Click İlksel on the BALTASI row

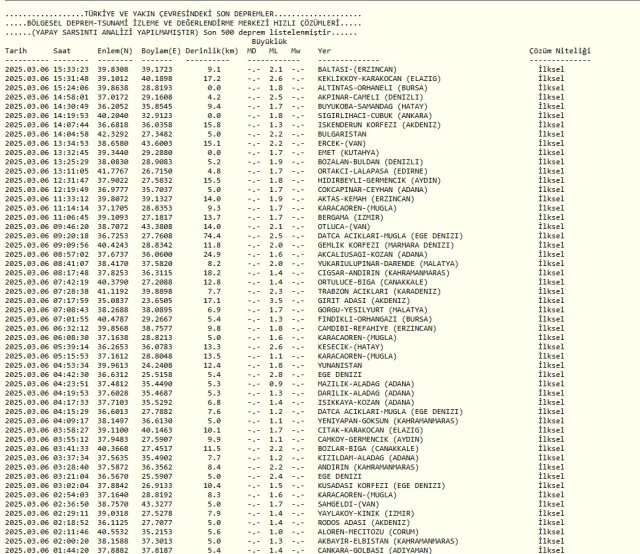tap(551, 69)
